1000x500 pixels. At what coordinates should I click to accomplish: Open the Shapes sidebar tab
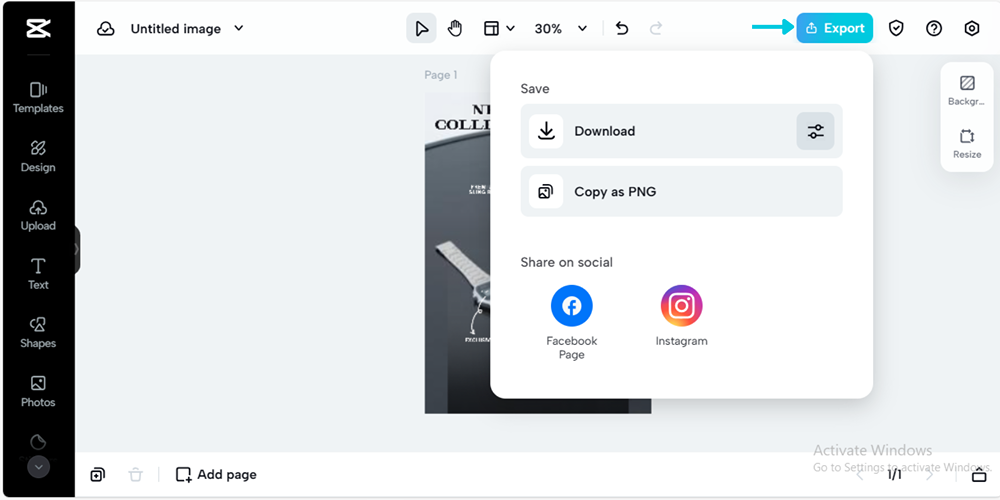pos(38,332)
